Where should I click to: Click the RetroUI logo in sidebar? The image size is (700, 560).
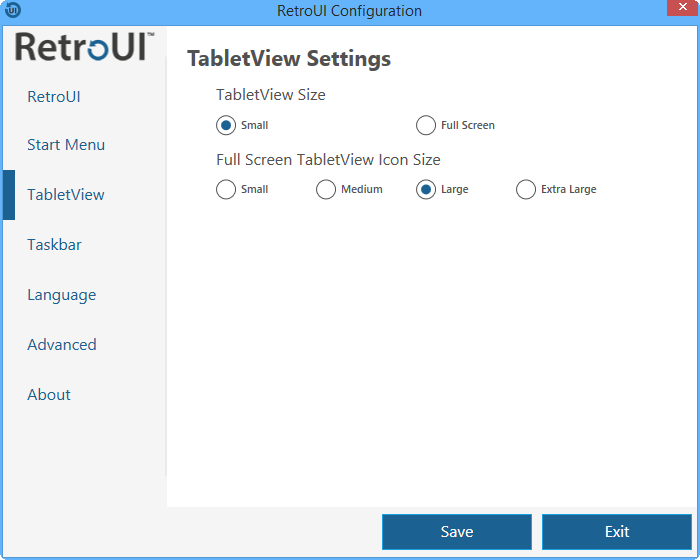(85, 46)
